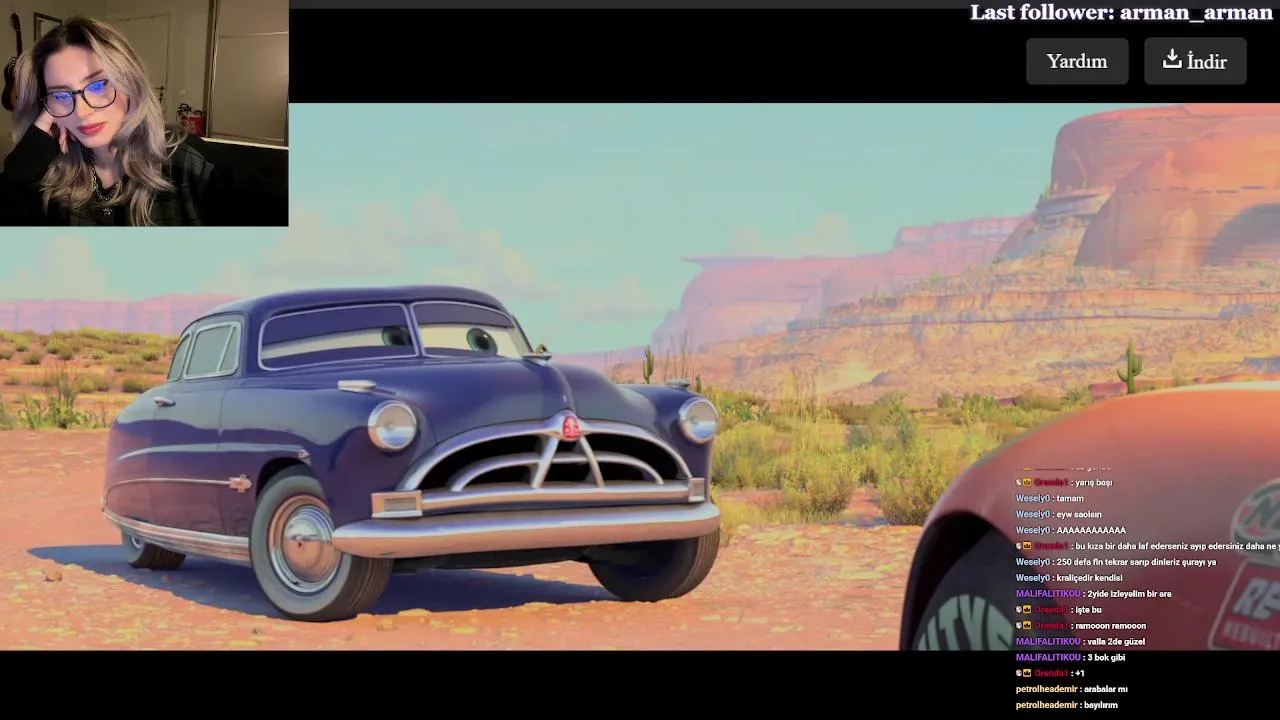Click crown badge beside 'yarış başı' message
1280x720 pixels.
point(1027,482)
